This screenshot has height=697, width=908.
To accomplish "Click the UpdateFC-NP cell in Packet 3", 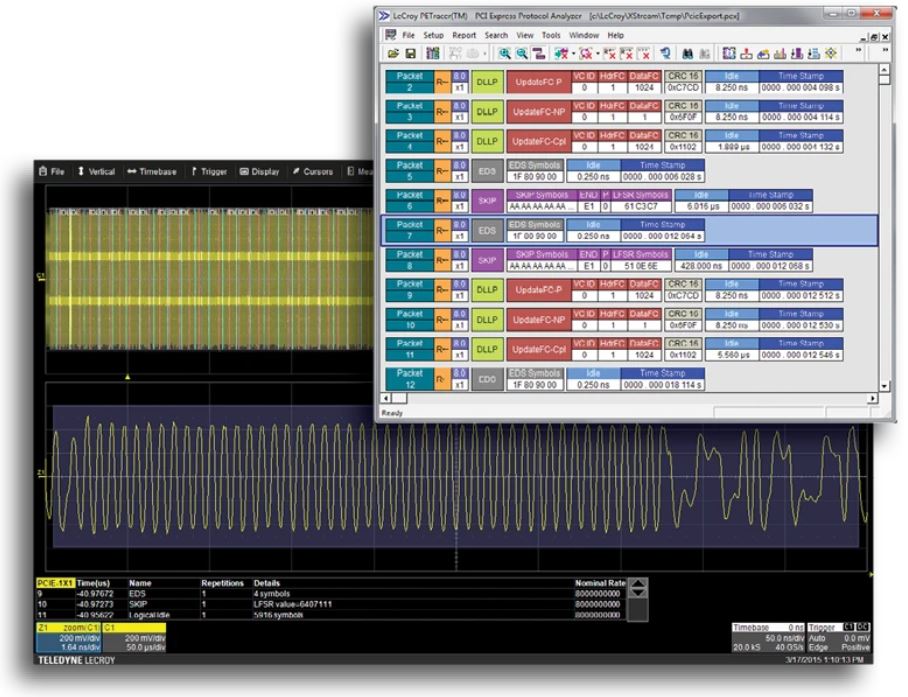I will click(x=539, y=112).
